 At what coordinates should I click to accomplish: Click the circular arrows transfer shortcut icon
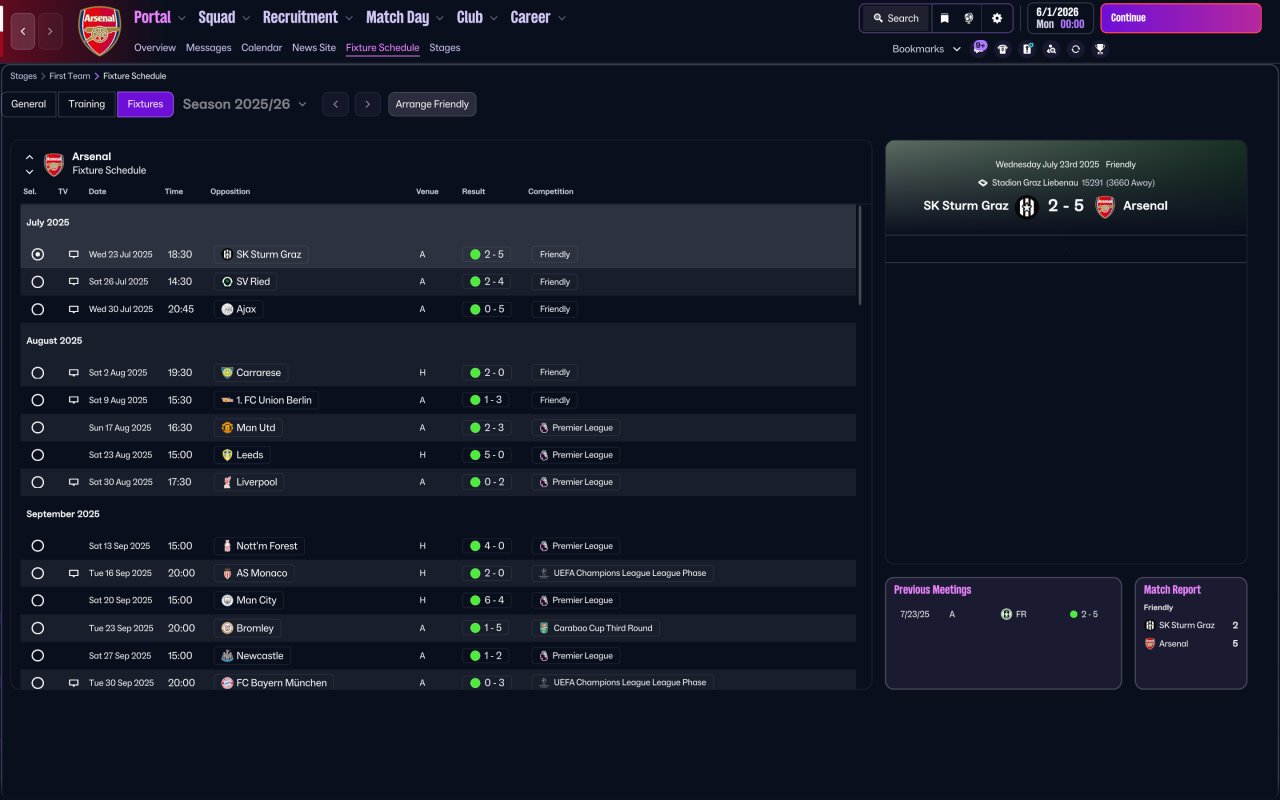(x=1075, y=49)
